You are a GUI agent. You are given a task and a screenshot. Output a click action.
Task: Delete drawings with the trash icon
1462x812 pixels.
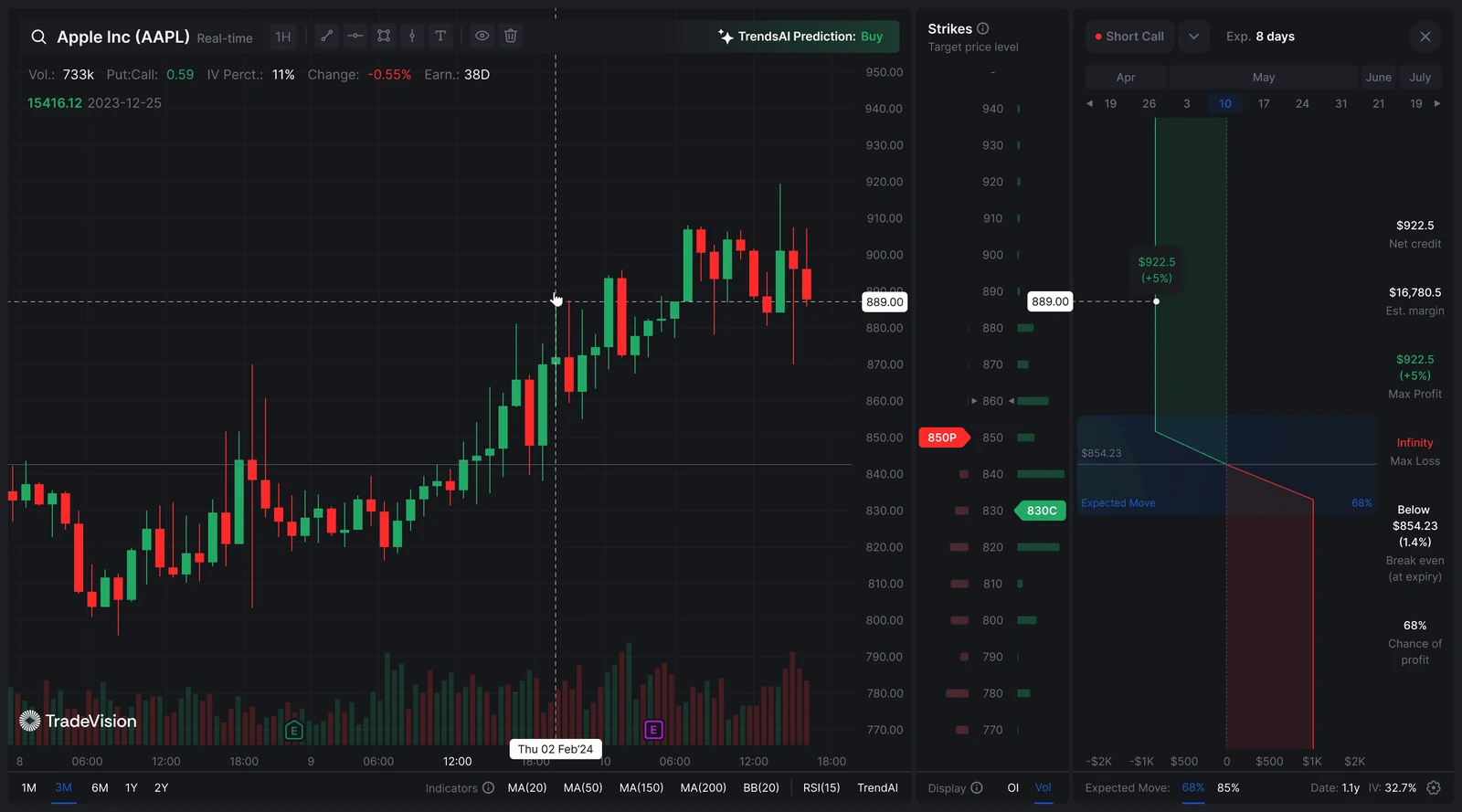511,36
